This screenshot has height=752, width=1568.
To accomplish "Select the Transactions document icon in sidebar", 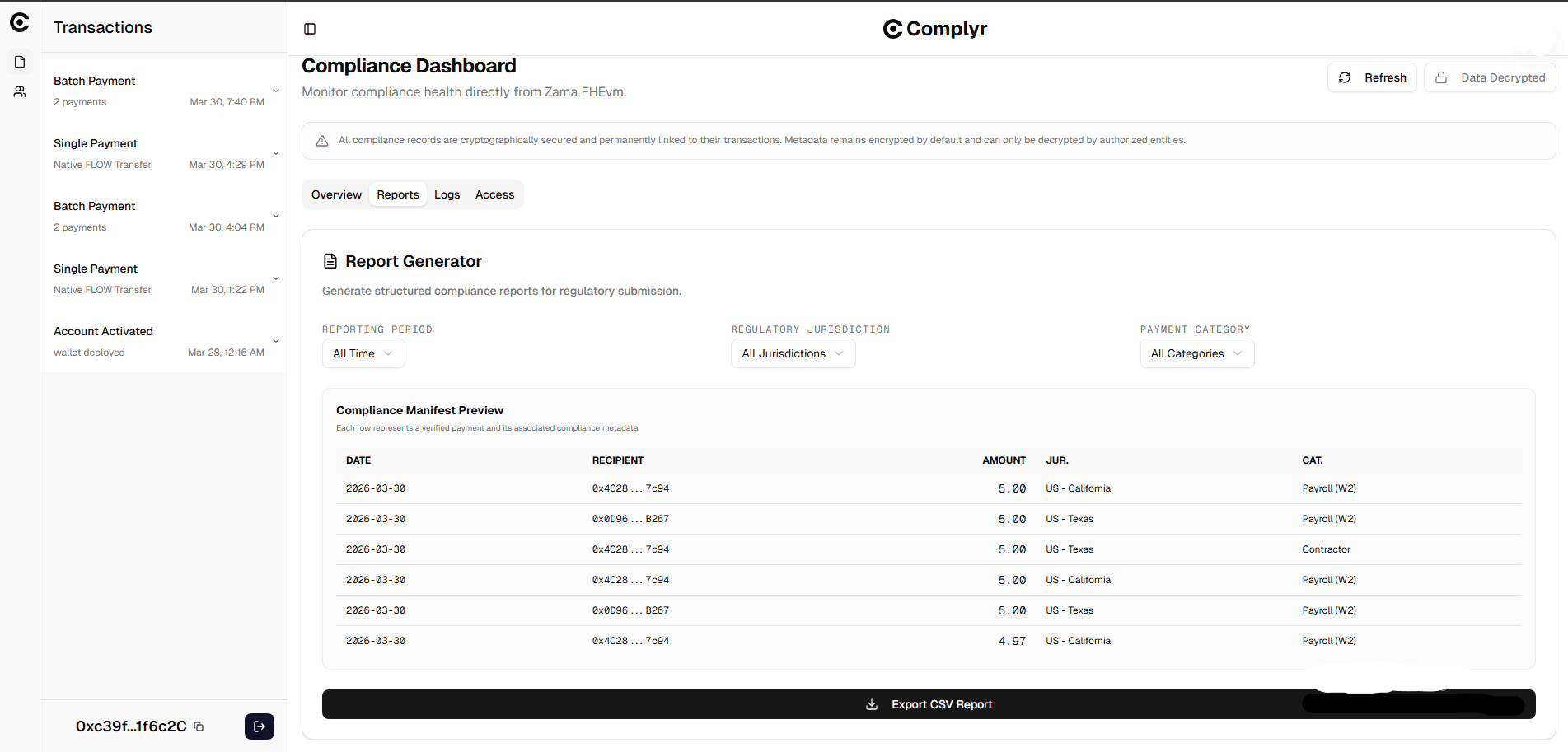I will pyautogui.click(x=19, y=61).
